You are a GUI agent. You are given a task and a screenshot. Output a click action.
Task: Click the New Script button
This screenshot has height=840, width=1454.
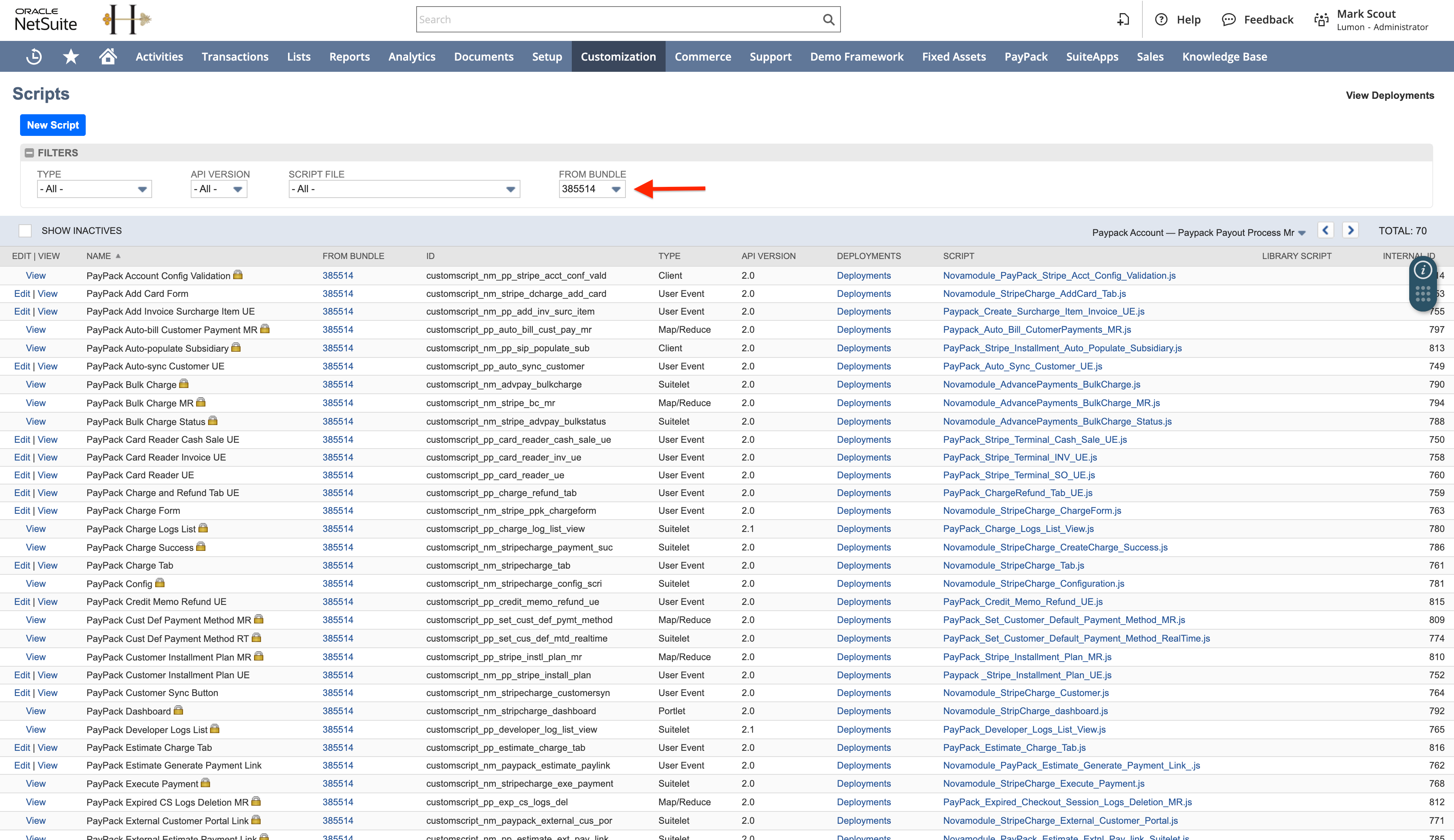click(53, 125)
